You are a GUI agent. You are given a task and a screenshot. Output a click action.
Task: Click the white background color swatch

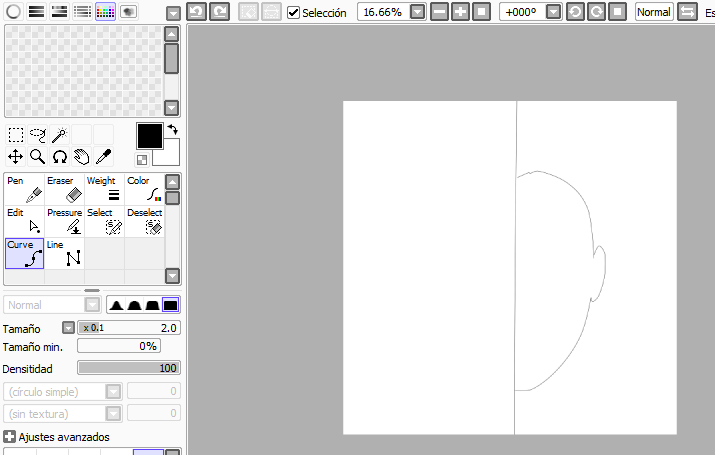tap(170, 156)
